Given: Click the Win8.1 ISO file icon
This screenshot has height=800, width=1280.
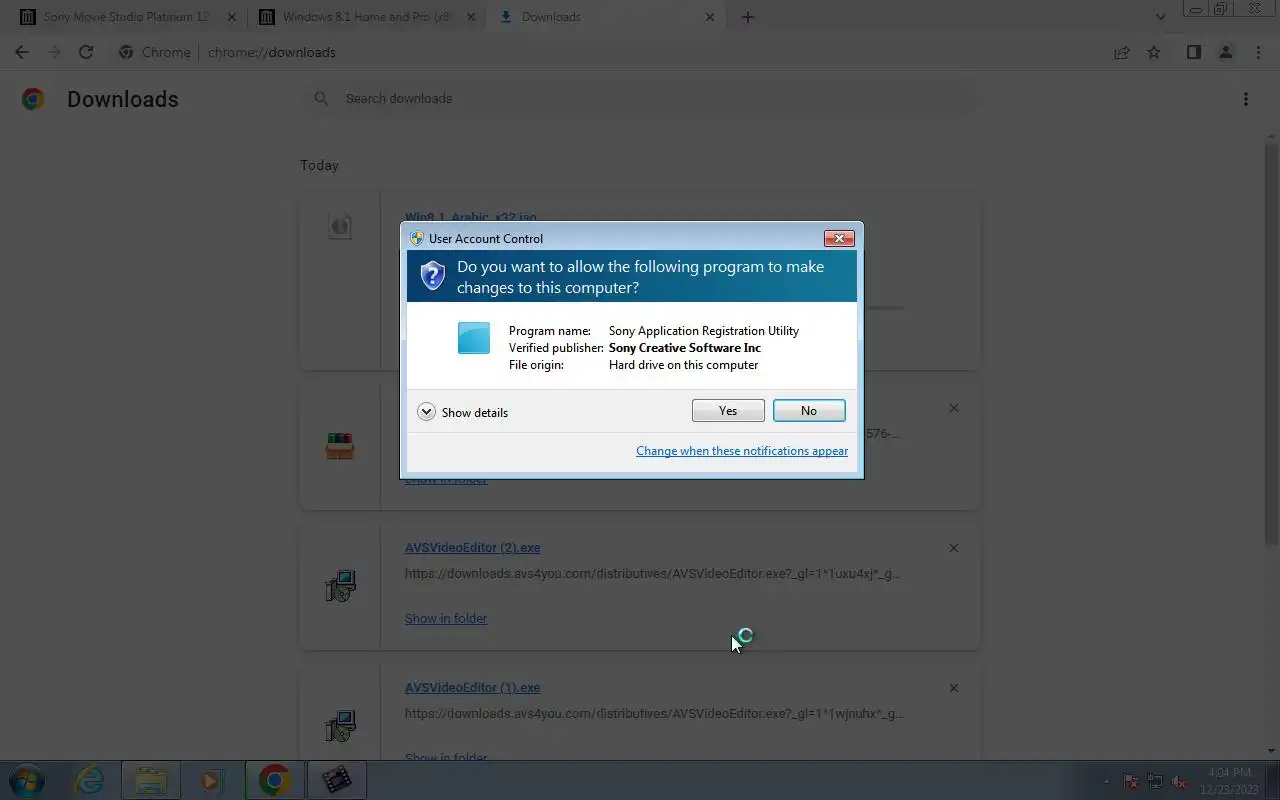Looking at the screenshot, I should pyautogui.click(x=340, y=226).
